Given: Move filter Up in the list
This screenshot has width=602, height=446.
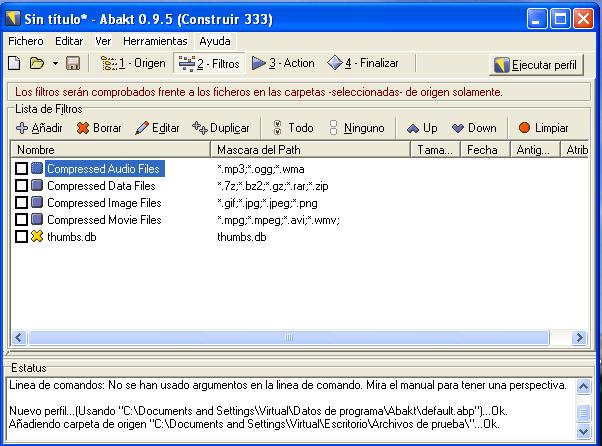Looking at the screenshot, I should point(422,128).
